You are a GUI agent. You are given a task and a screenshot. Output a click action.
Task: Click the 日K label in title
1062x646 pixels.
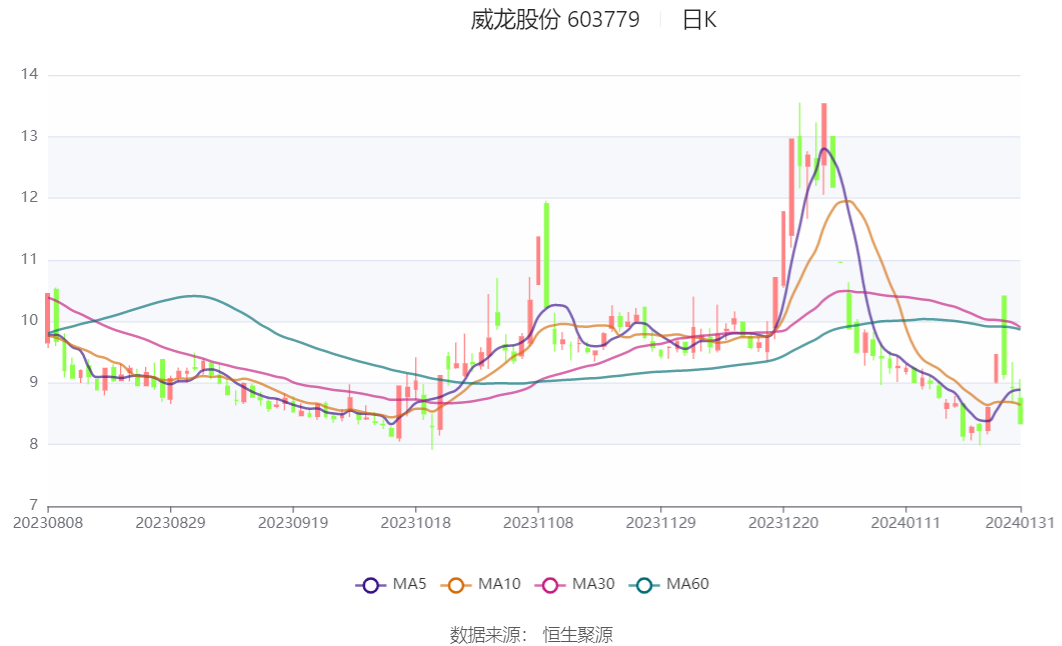pos(699,20)
